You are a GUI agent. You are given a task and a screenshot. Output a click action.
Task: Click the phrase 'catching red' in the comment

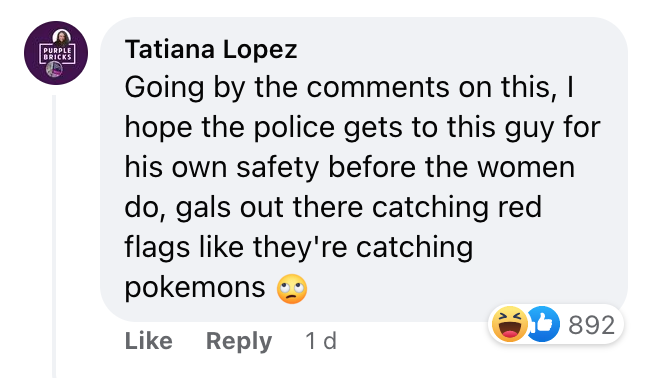pyautogui.click(x=457, y=207)
